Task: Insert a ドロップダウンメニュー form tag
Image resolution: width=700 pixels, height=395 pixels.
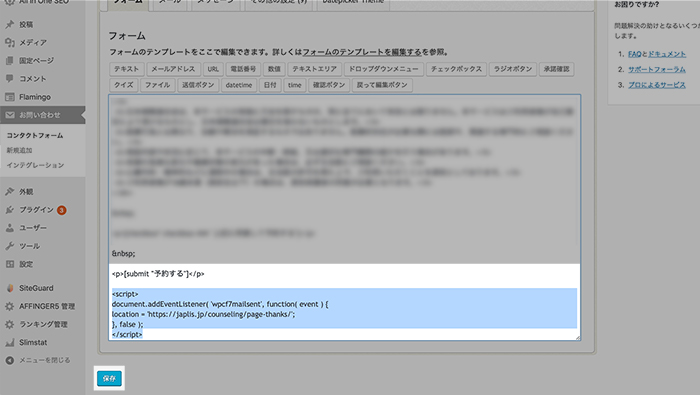Action: 383,69
